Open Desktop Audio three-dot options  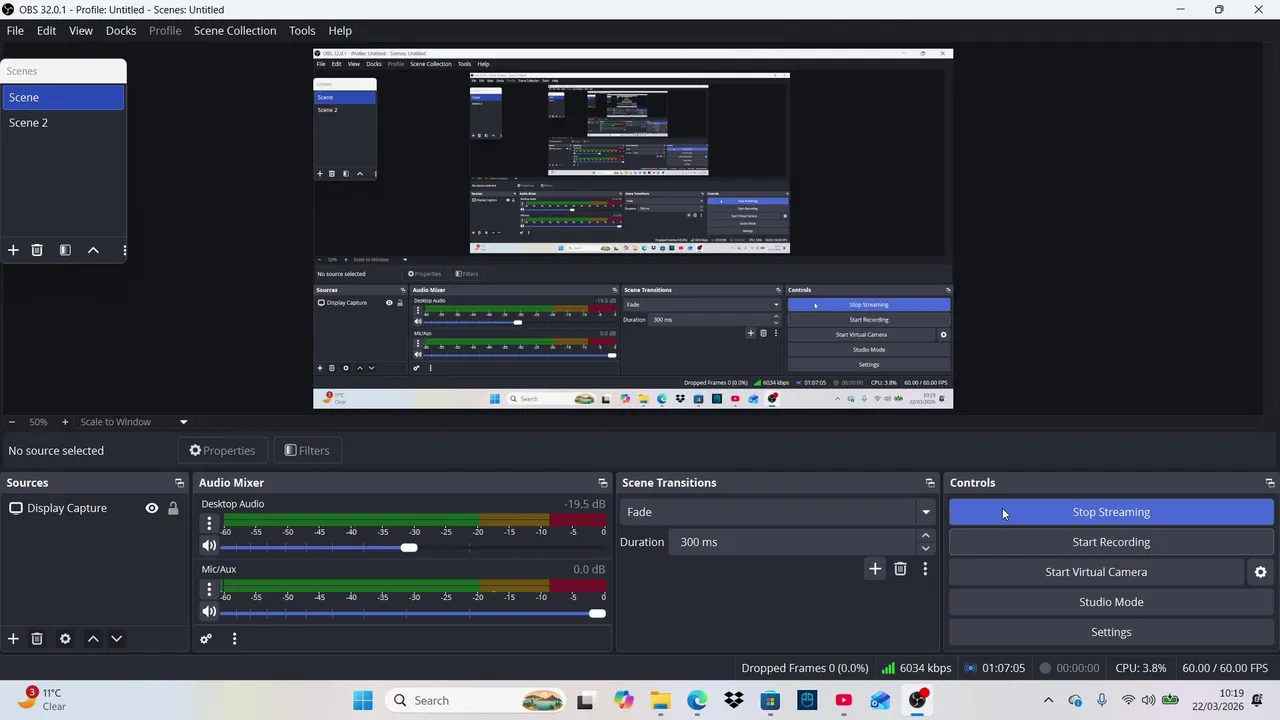point(209,523)
